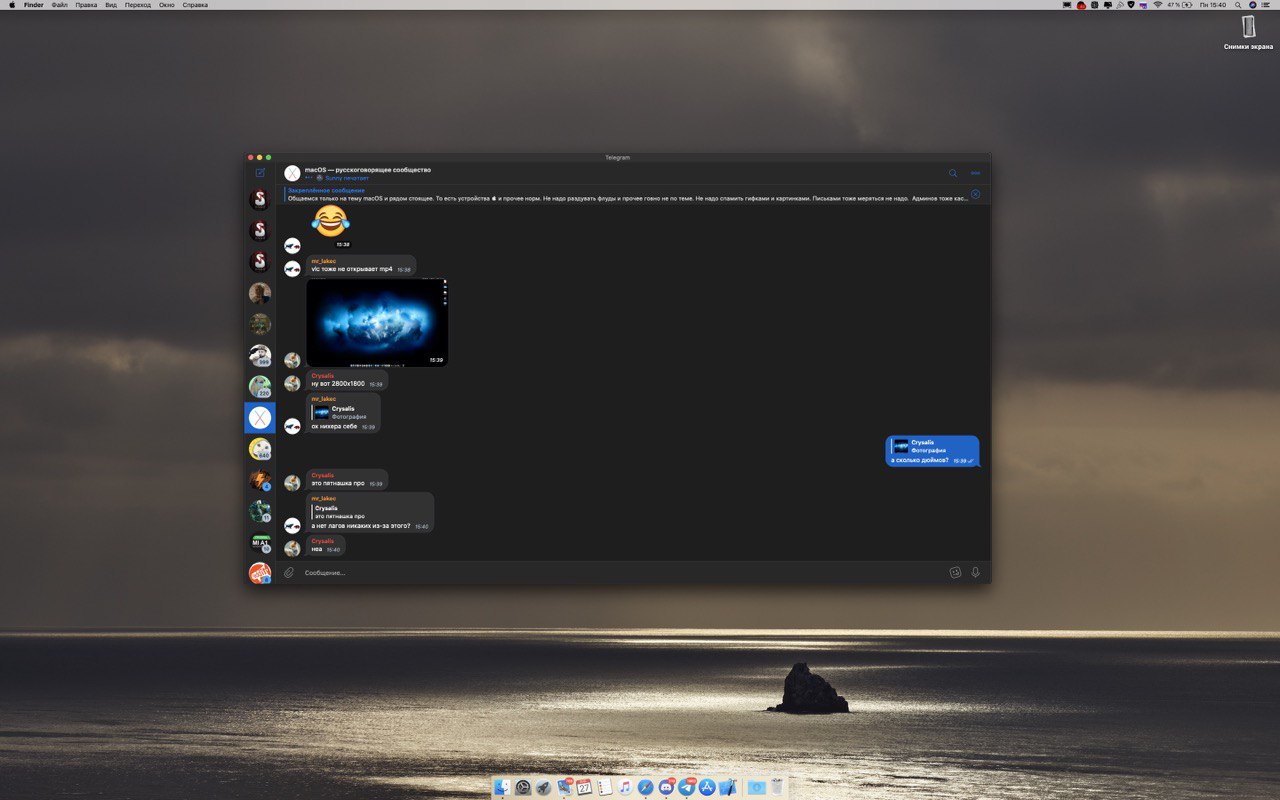This screenshot has width=1280, height=800.
Task: Open mr_lakec profile from the vlc message name
Action: click(324, 261)
